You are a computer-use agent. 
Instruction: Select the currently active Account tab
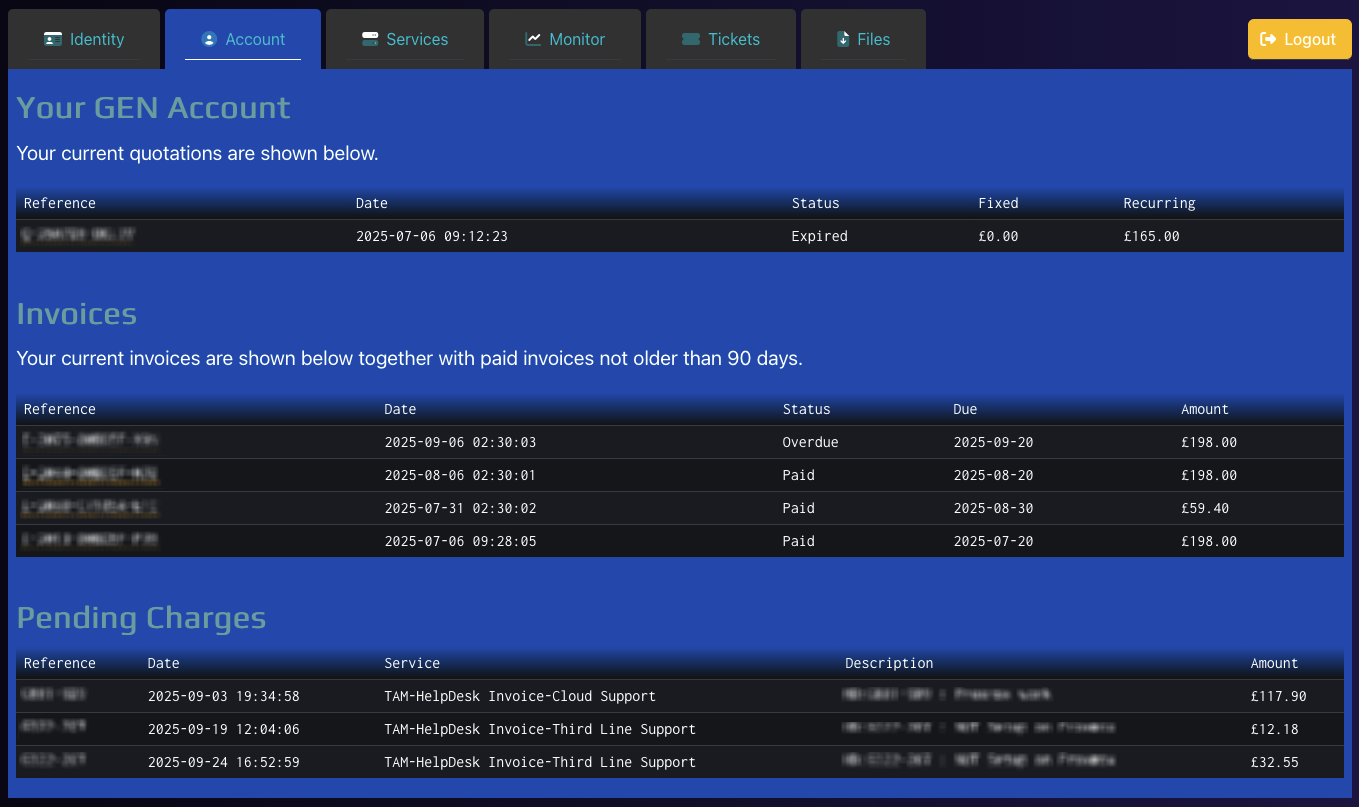click(243, 39)
